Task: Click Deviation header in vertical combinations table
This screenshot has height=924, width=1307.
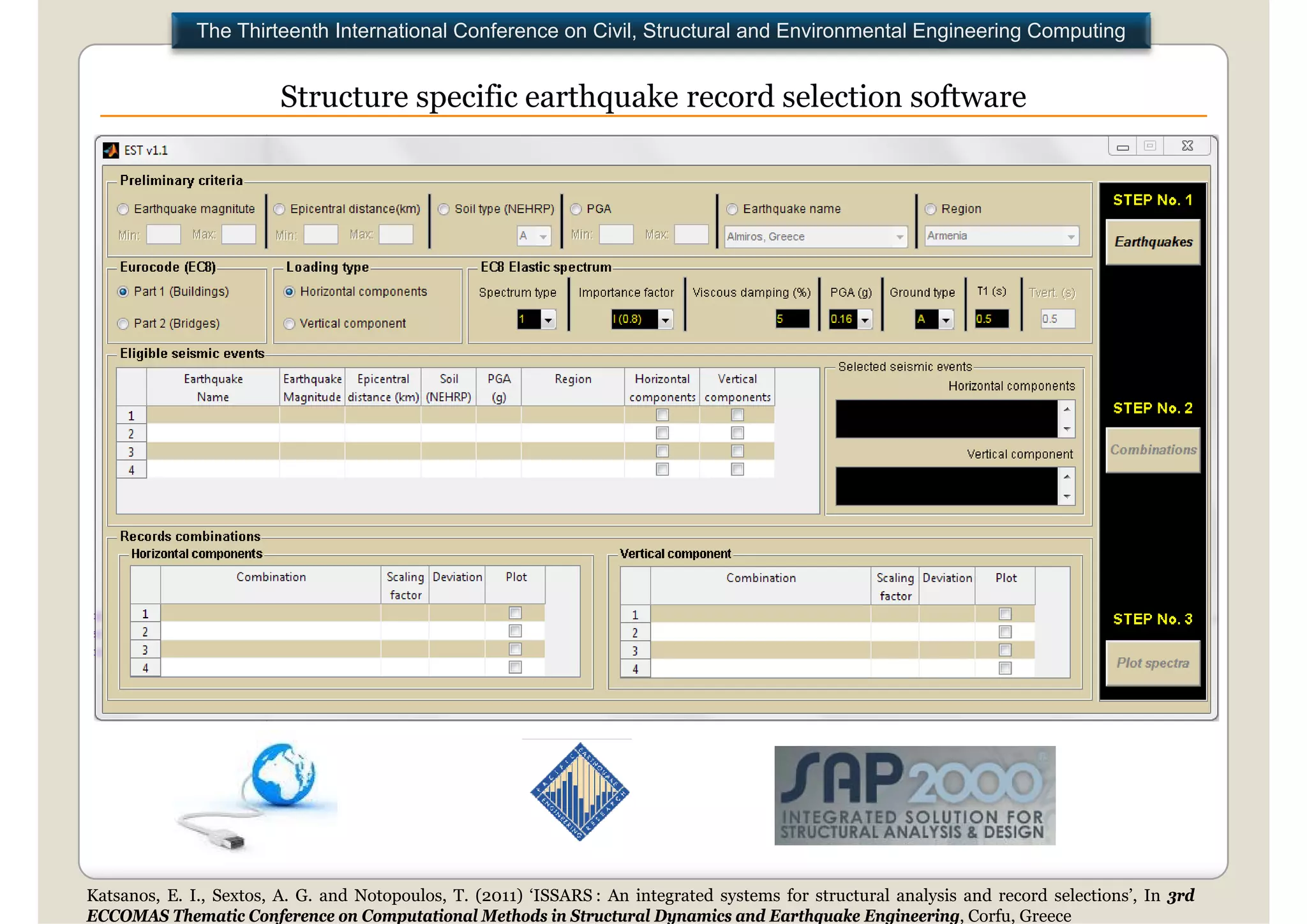Action: [947, 586]
